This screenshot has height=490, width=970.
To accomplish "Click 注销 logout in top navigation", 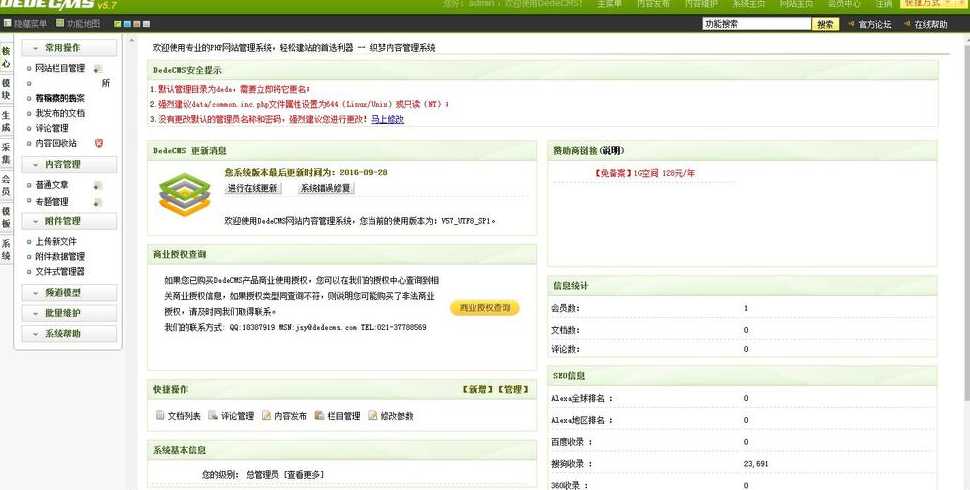I will (883, 4).
